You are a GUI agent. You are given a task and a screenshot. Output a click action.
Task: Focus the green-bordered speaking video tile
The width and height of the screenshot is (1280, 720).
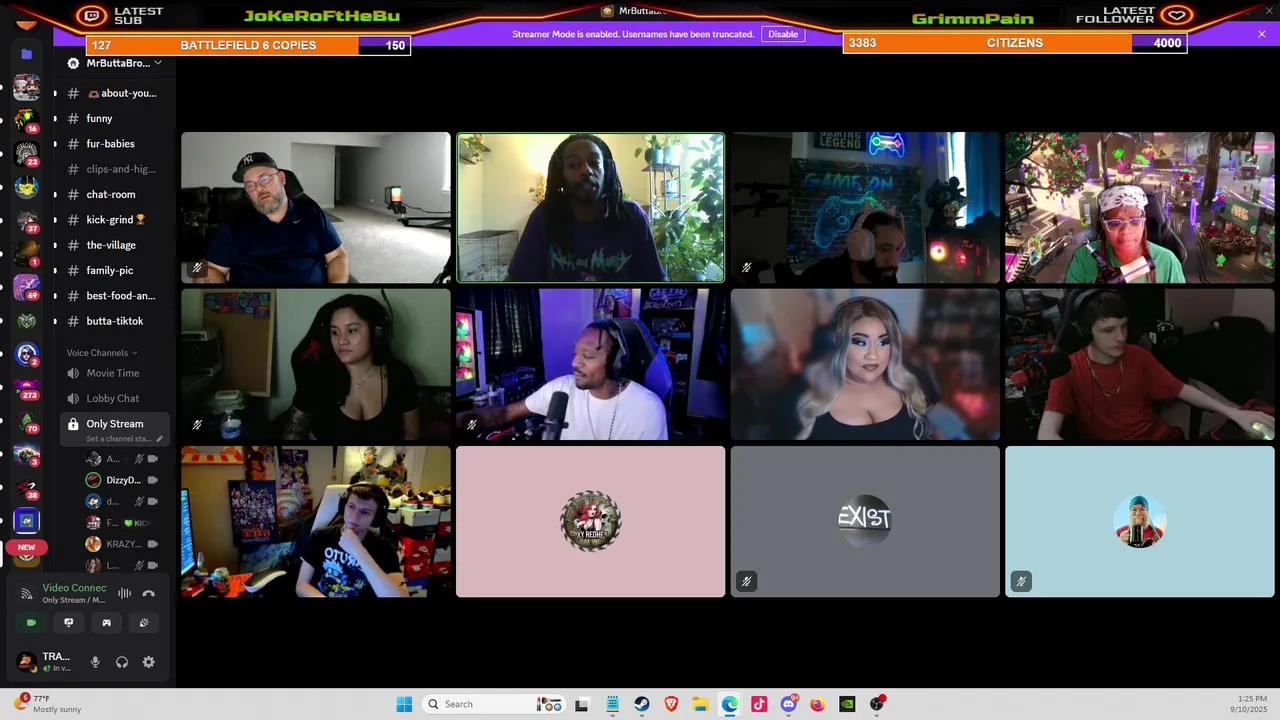click(x=590, y=208)
